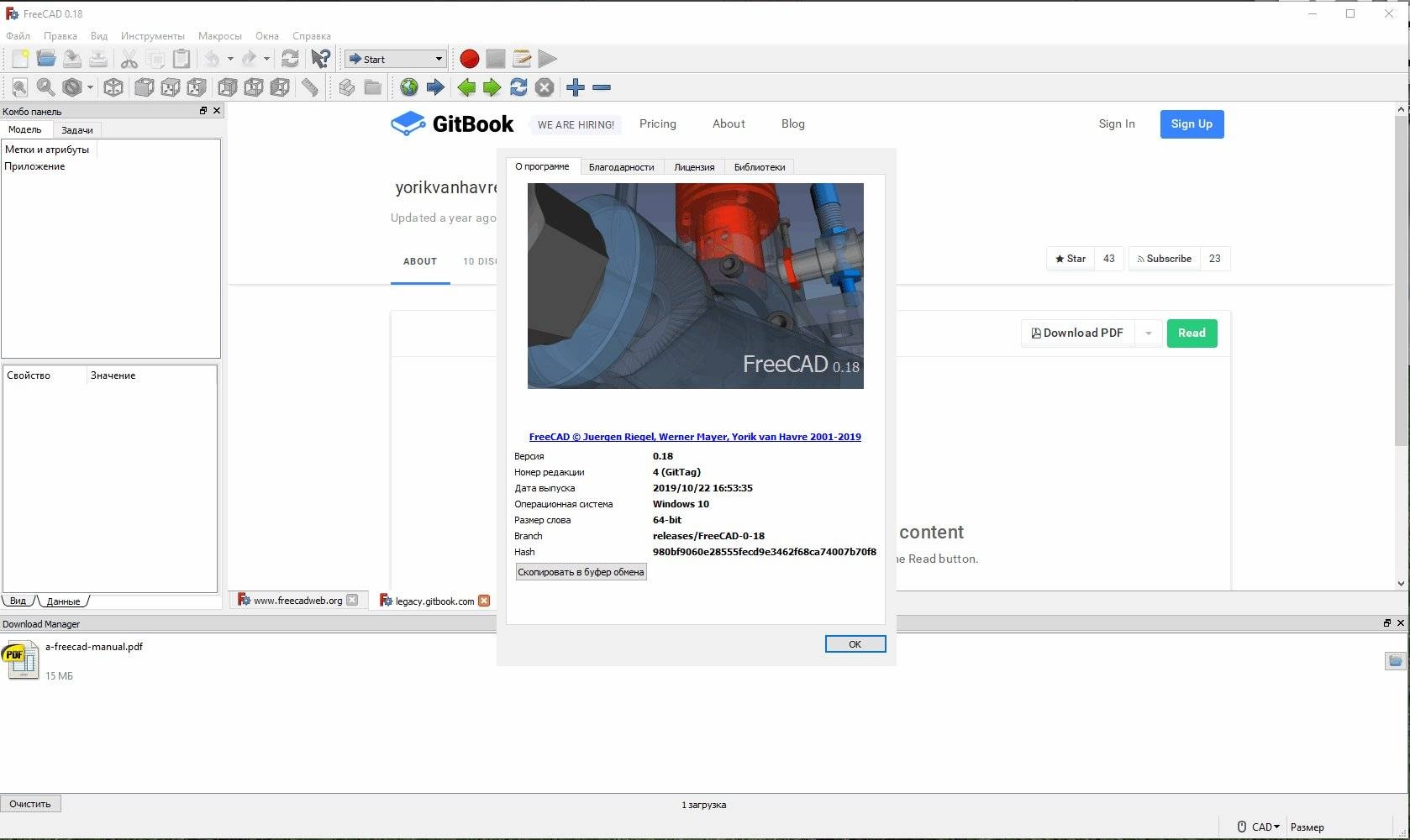This screenshot has height=840, width=1410.
Task: Open the FreeCAD copyright authors link
Action: tap(695, 437)
